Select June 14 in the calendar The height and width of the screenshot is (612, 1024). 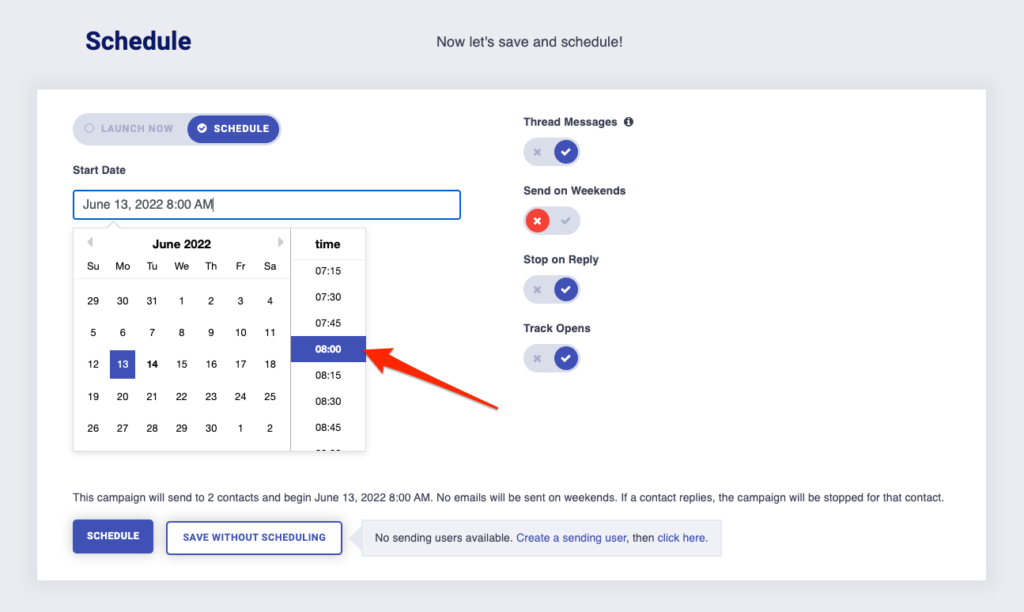coord(152,364)
